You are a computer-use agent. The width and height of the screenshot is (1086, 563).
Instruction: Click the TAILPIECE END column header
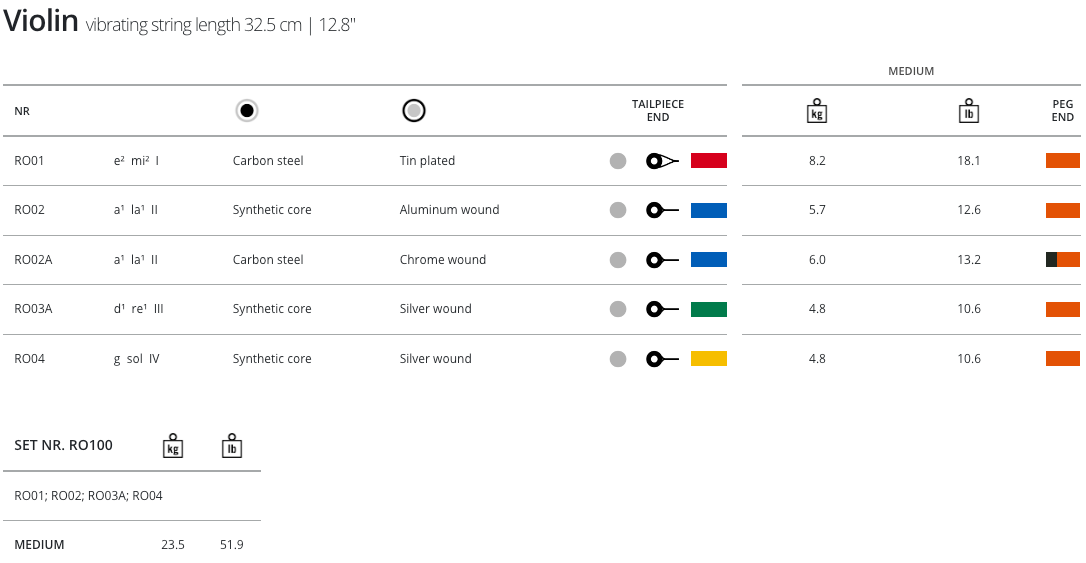658,110
